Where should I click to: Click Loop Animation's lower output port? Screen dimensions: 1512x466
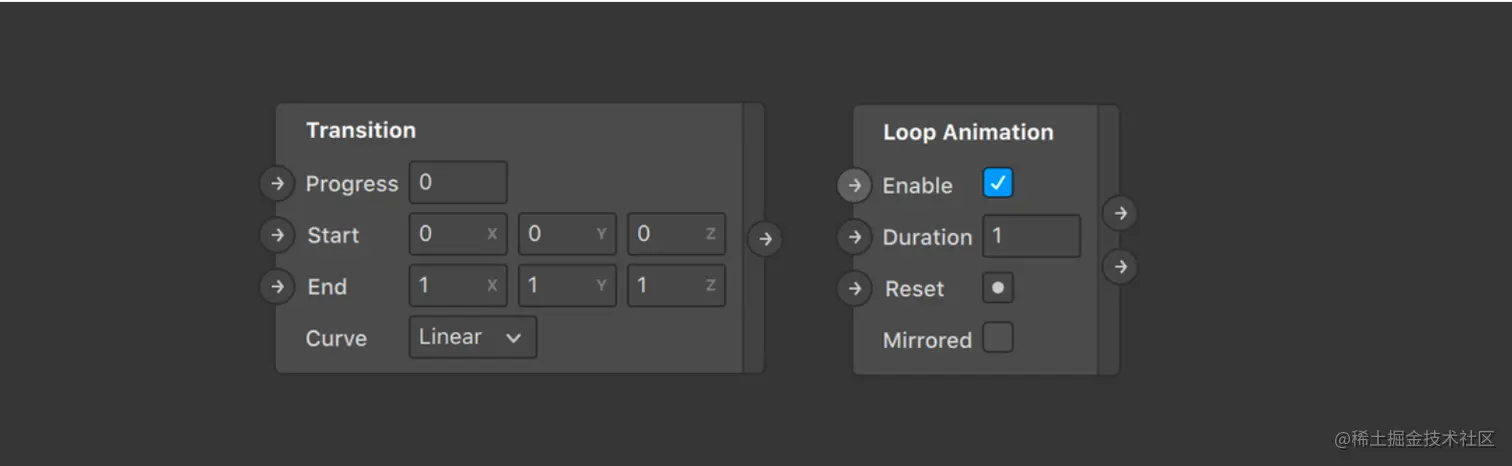click(1120, 267)
